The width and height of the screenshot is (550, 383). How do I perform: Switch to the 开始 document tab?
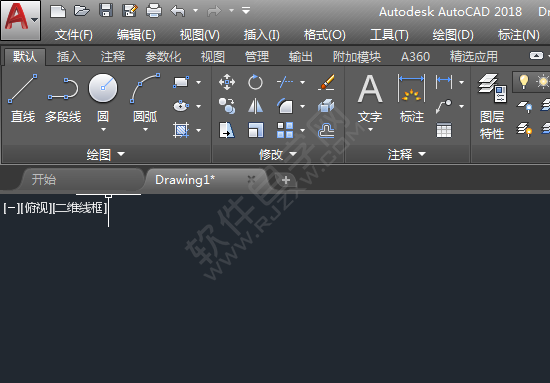point(44,180)
